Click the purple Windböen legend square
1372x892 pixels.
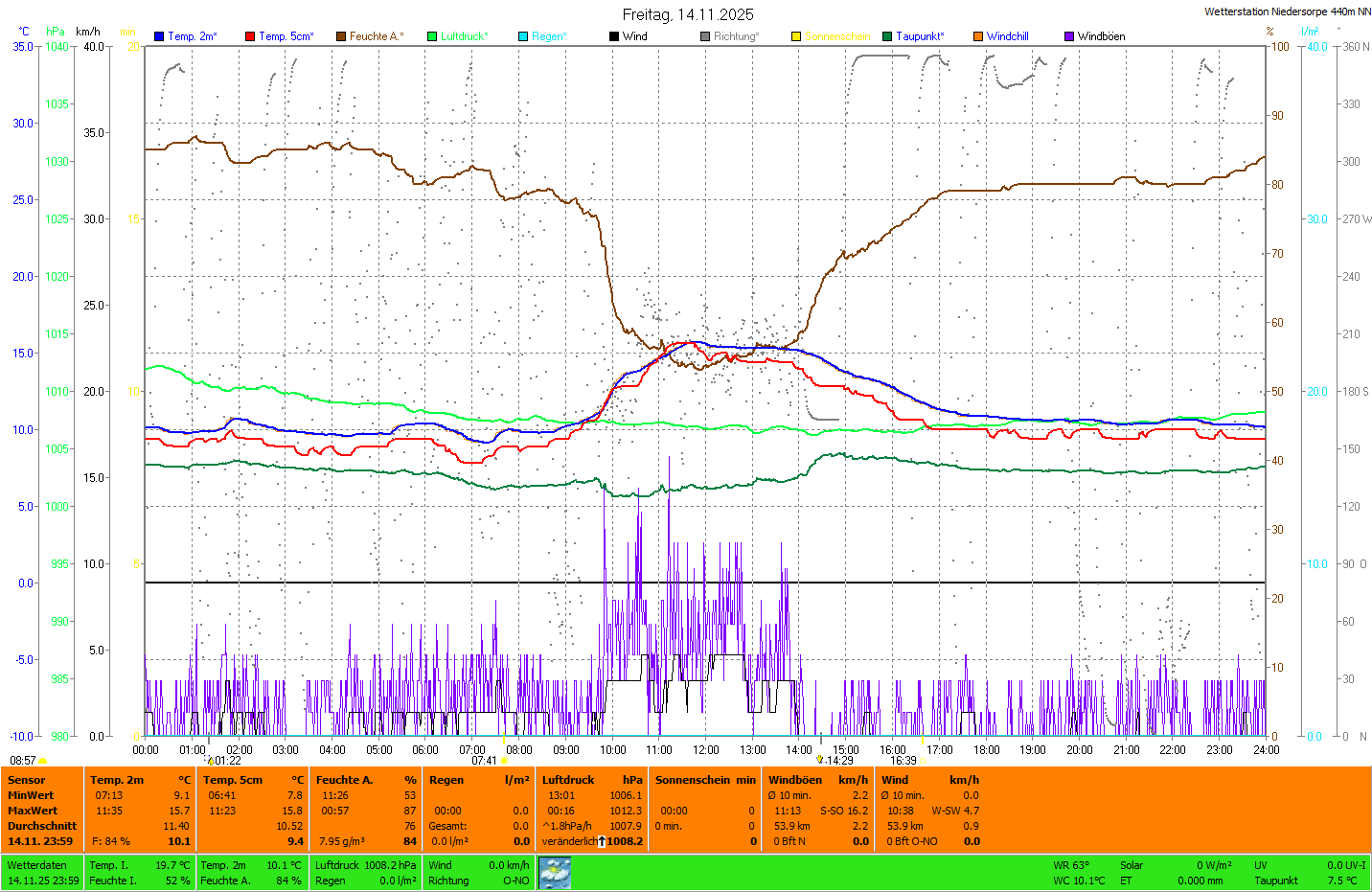[1069, 36]
